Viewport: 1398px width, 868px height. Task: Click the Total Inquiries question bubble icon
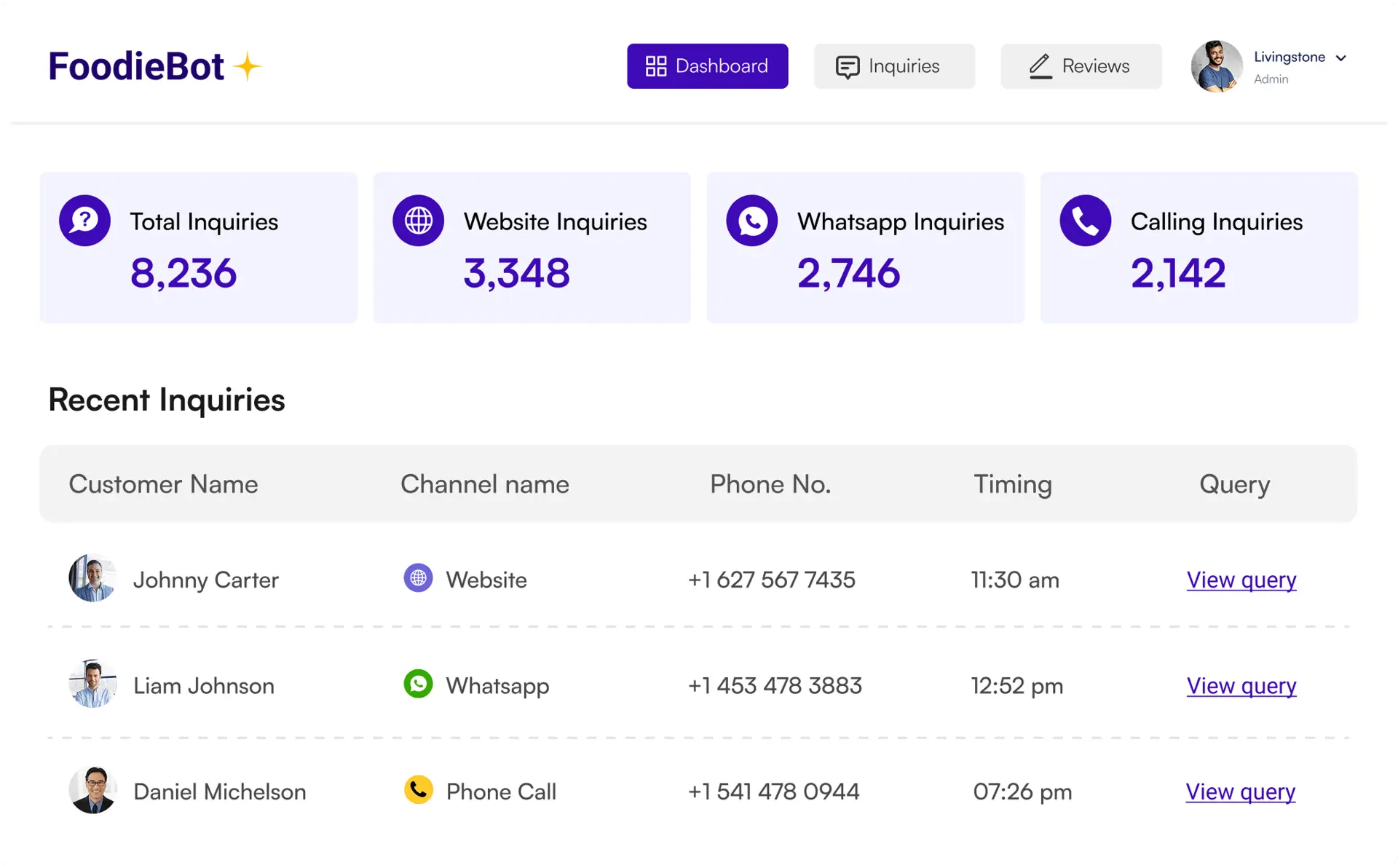[x=84, y=221]
